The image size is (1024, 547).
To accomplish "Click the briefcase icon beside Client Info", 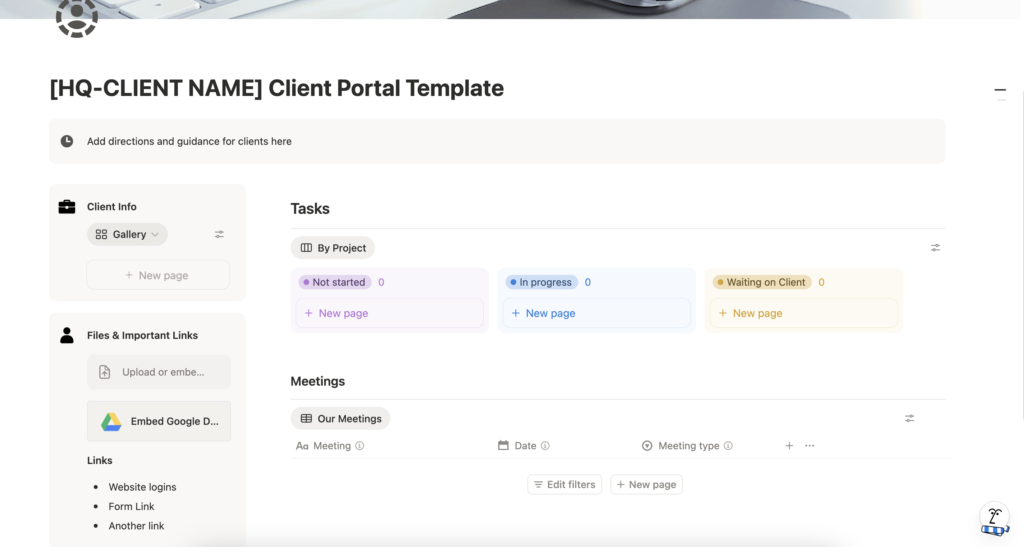I will [67, 206].
